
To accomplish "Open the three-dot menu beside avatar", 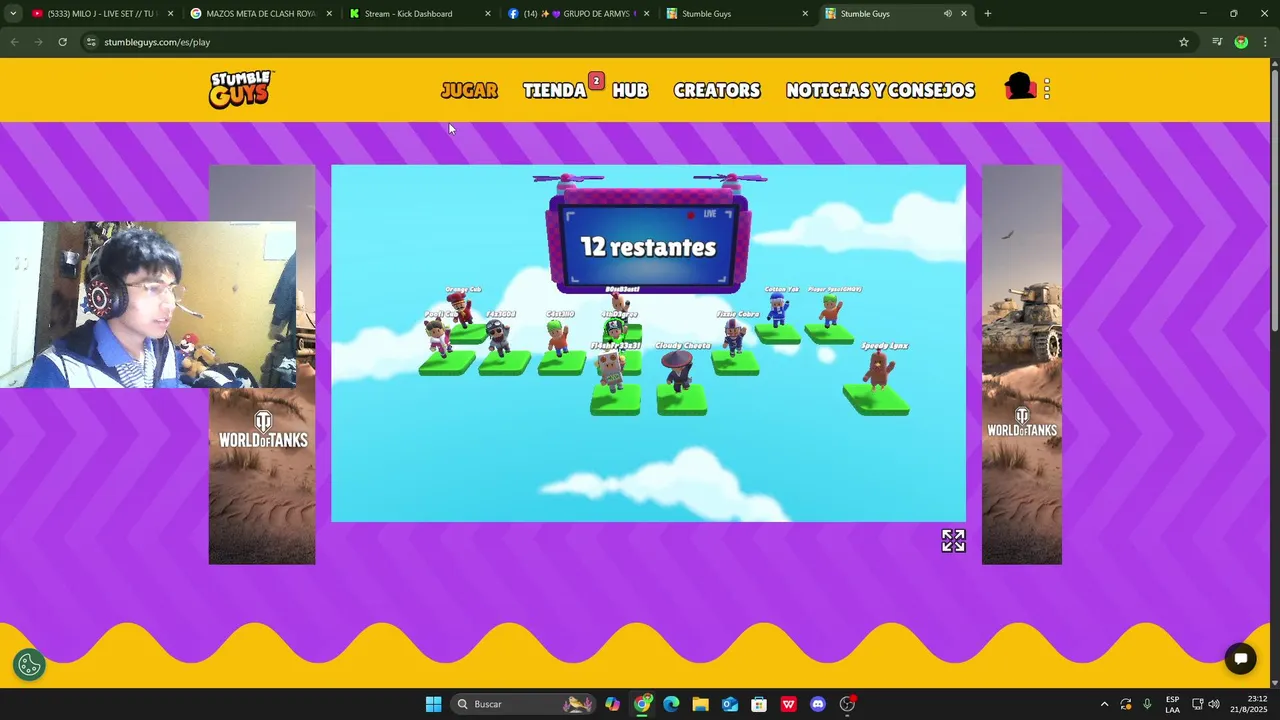I will point(1047,89).
